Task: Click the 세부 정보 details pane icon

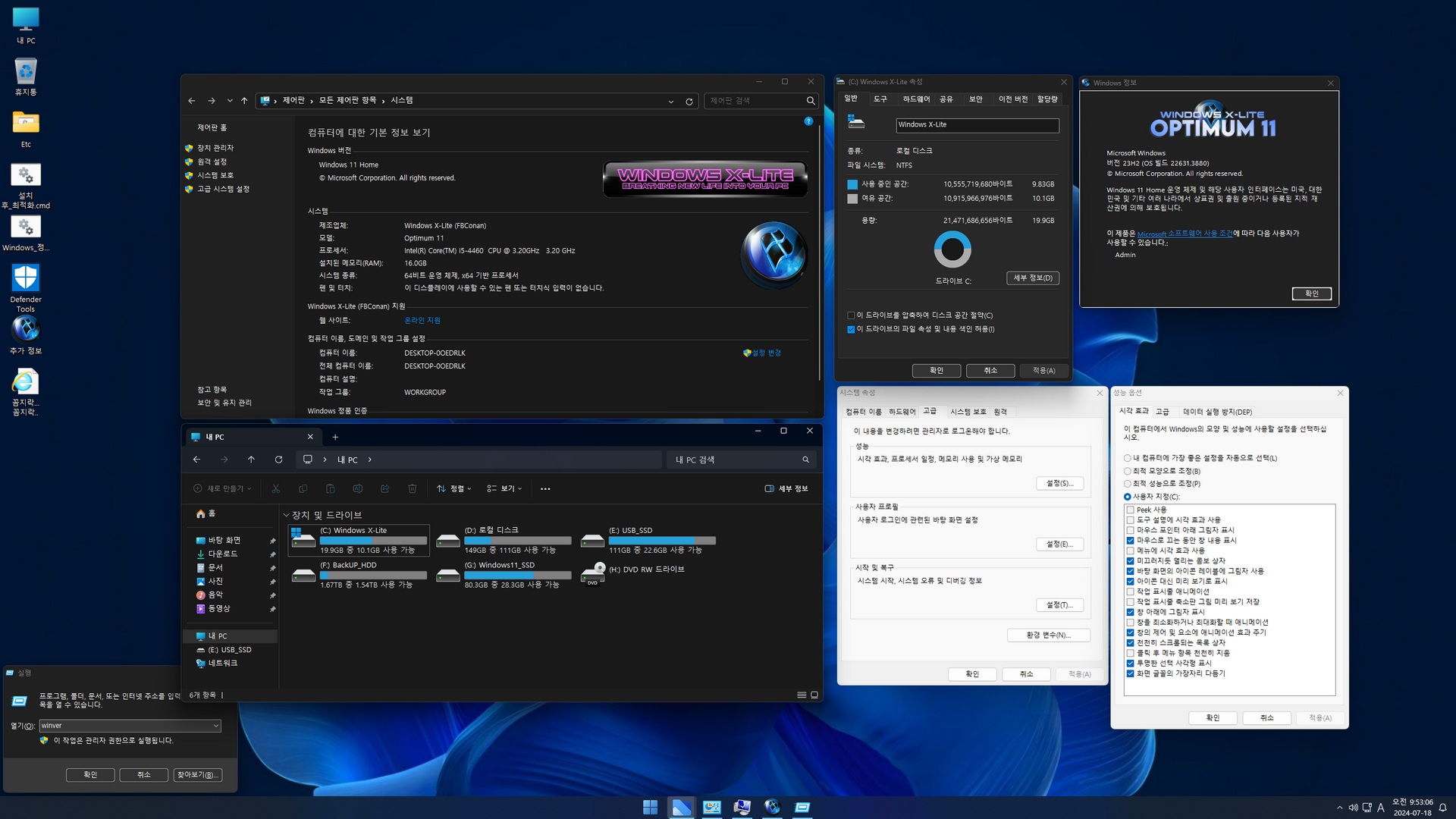Action: [770, 489]
